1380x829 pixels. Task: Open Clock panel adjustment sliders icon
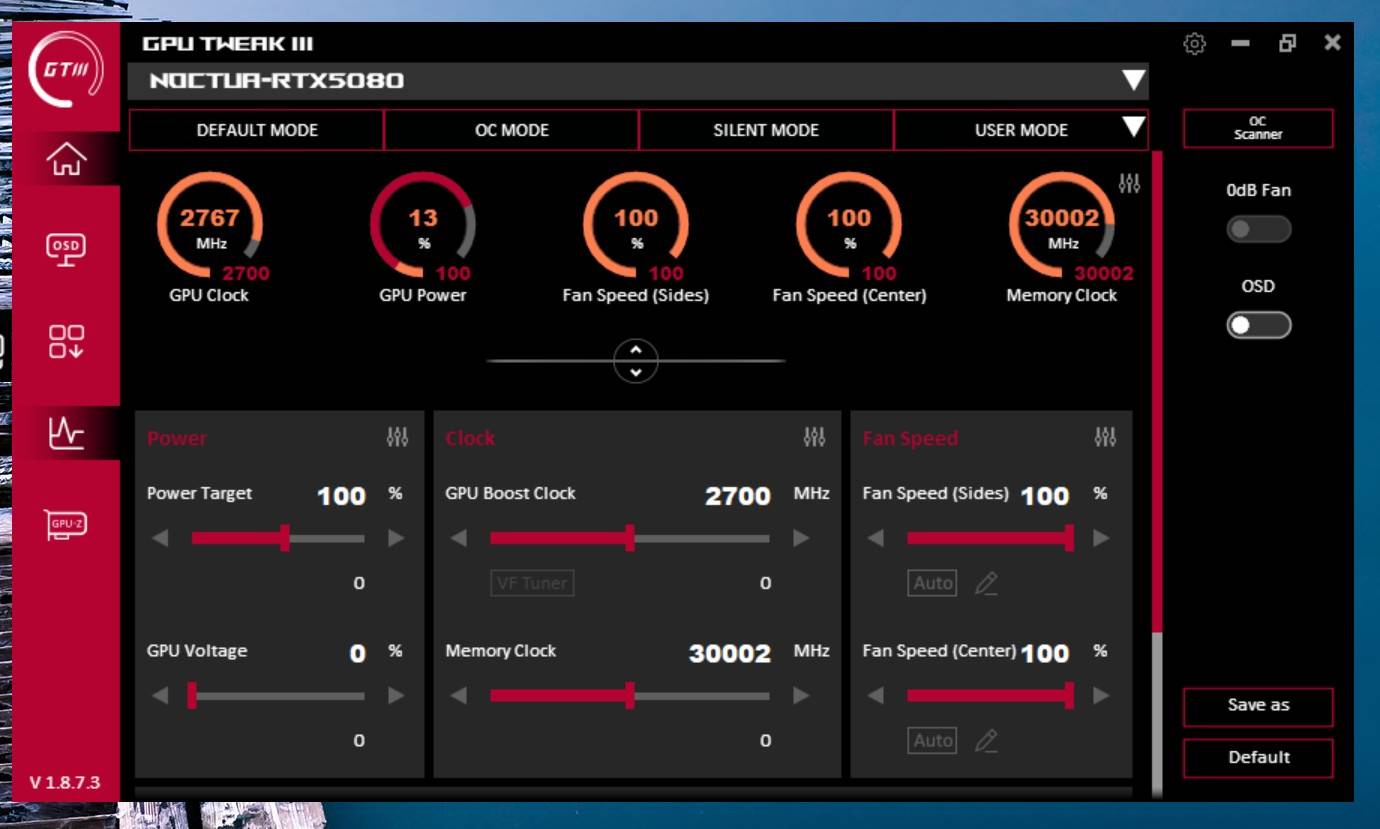click(814, 437)
